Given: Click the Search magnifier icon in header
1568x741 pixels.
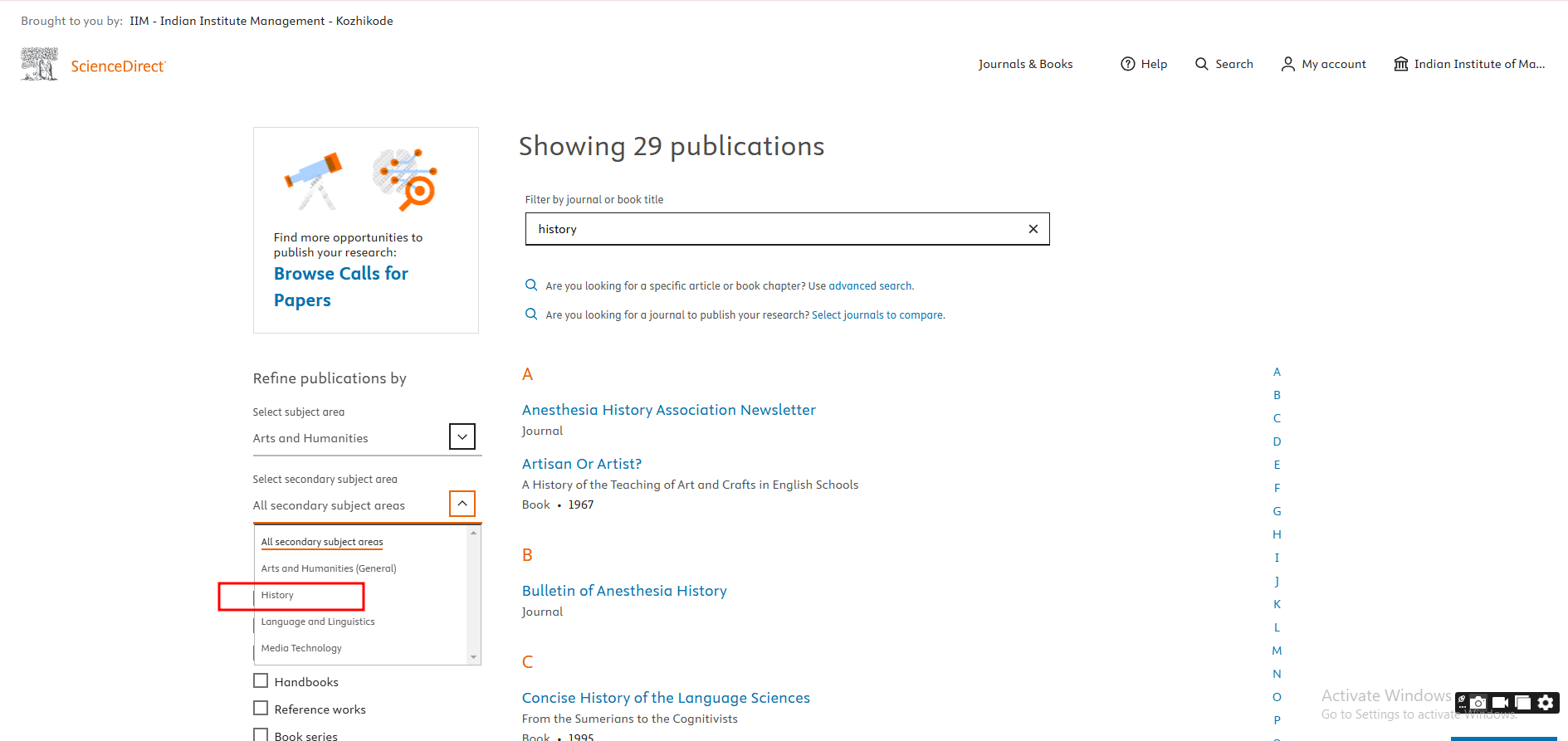Looking at the screenshot, I should tap(1201, 64).
